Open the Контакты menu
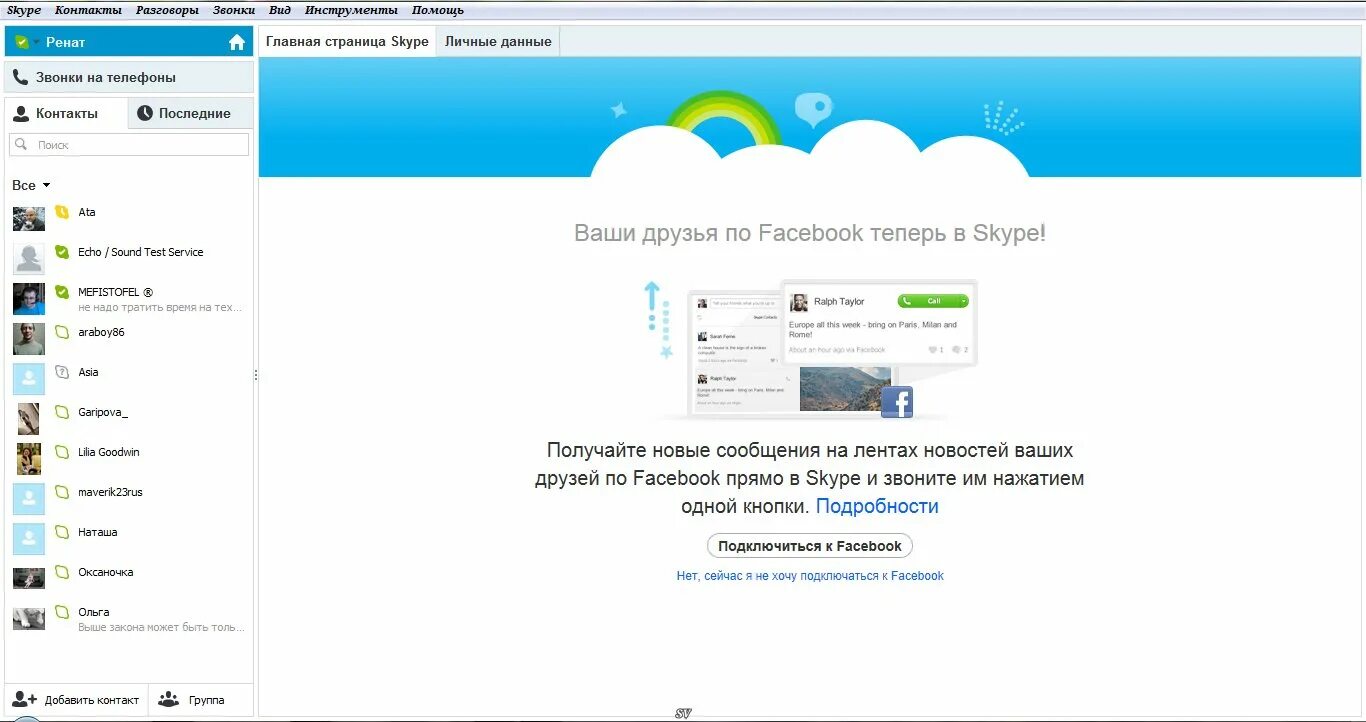 pos(88,10)
